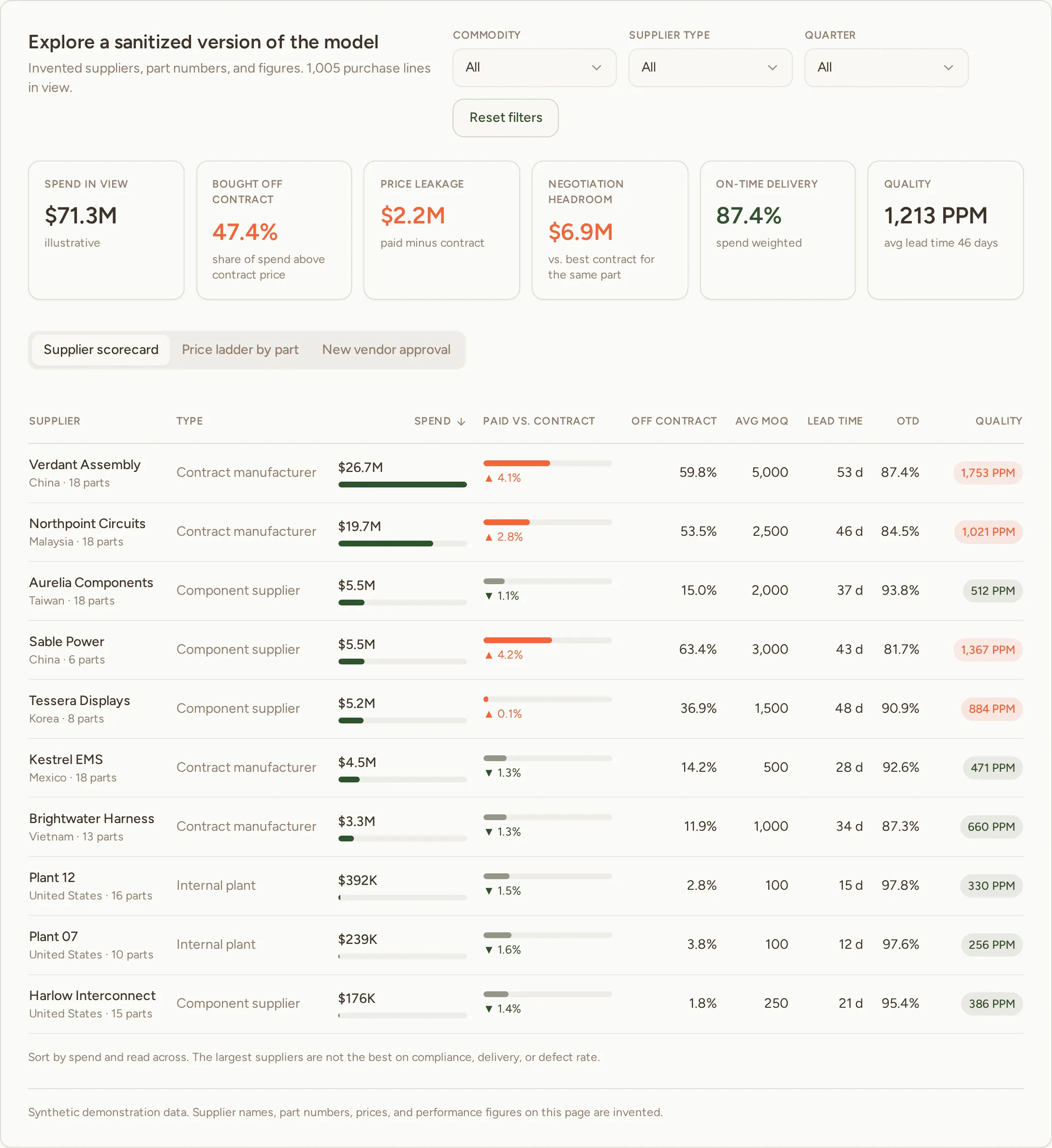
Task: Open the Quarter filter dropdown
Action: click(886, 67)
